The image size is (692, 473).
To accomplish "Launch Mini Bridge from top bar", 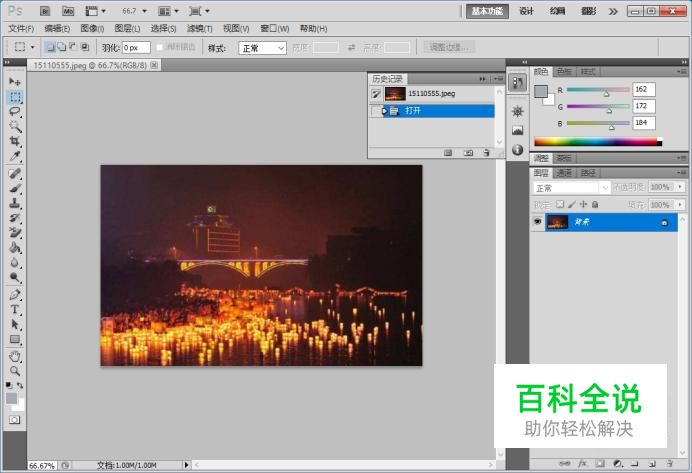I will point(68,11).
